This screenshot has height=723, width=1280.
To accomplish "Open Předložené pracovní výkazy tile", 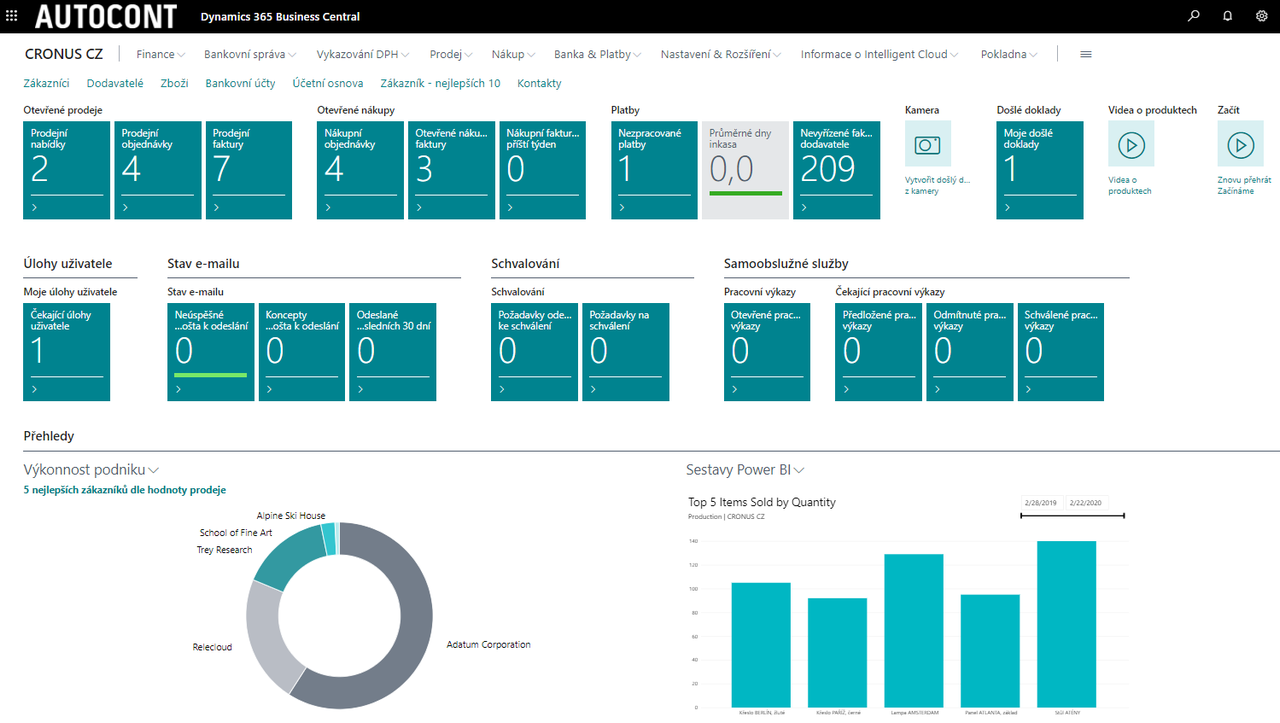I will click(878, 352).
